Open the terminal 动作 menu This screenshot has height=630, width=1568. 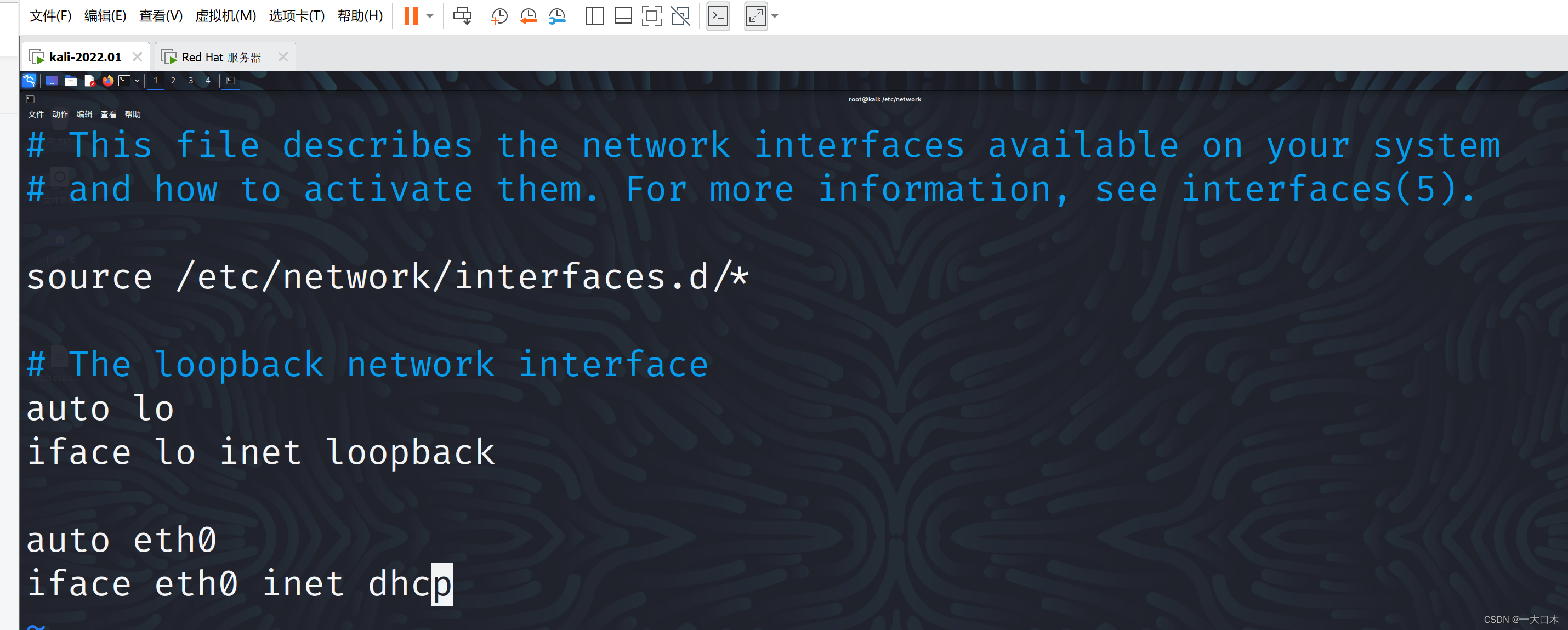pyautogui.click(x=60, y=115)
